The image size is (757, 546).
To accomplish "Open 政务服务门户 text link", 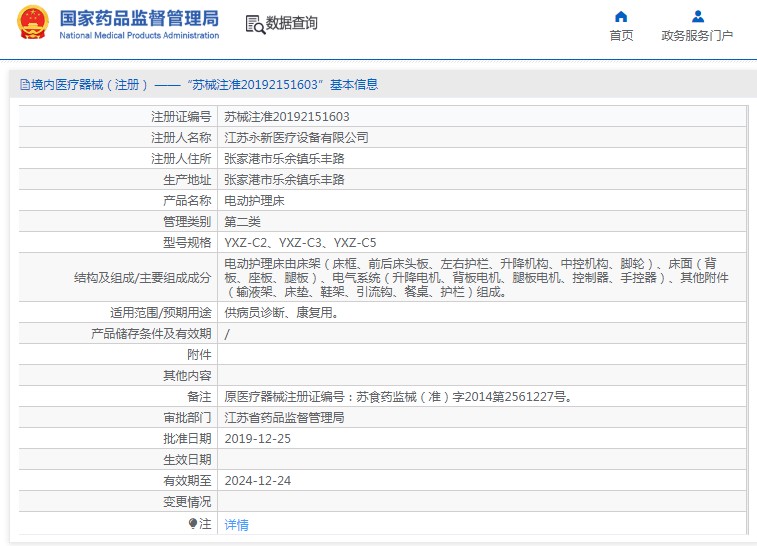I will [x=697, y=35].
